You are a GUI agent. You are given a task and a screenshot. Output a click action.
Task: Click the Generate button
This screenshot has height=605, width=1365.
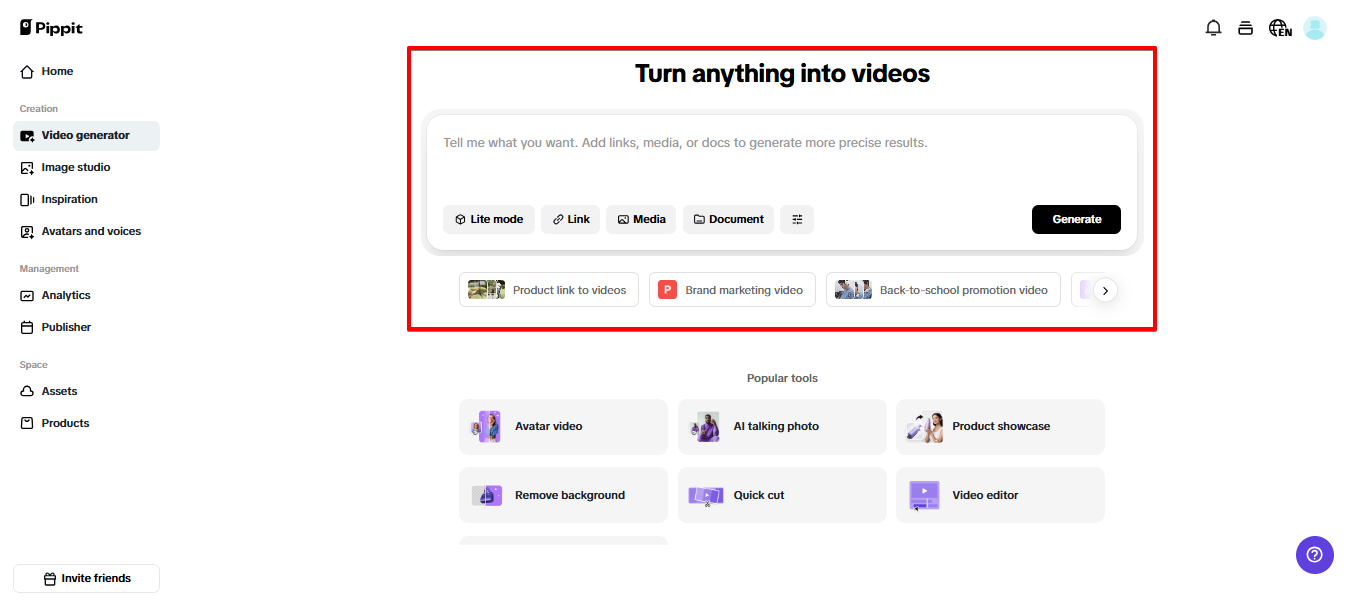tap(1076, 219)
